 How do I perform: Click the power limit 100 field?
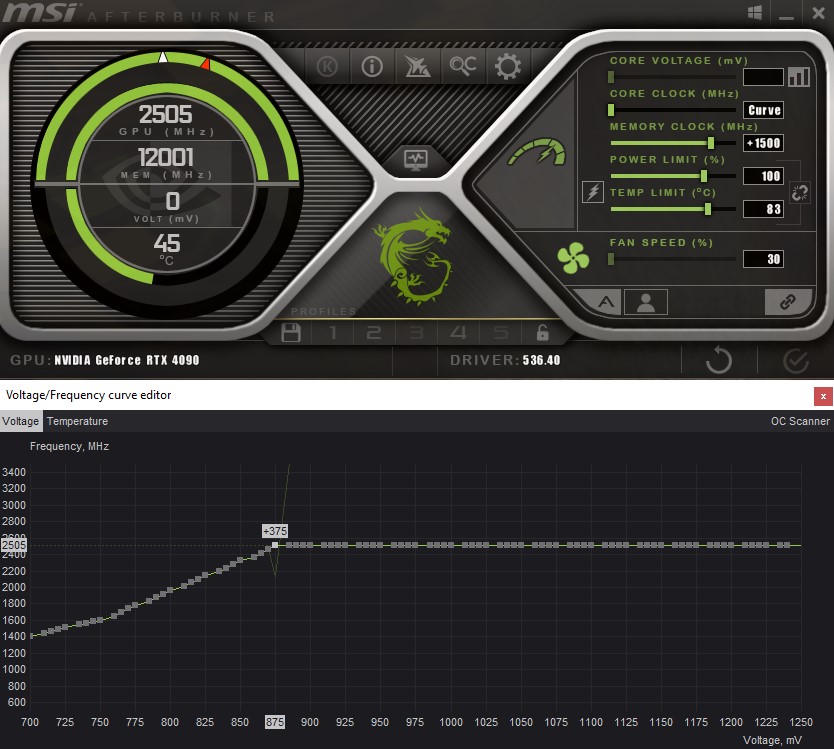763,176
